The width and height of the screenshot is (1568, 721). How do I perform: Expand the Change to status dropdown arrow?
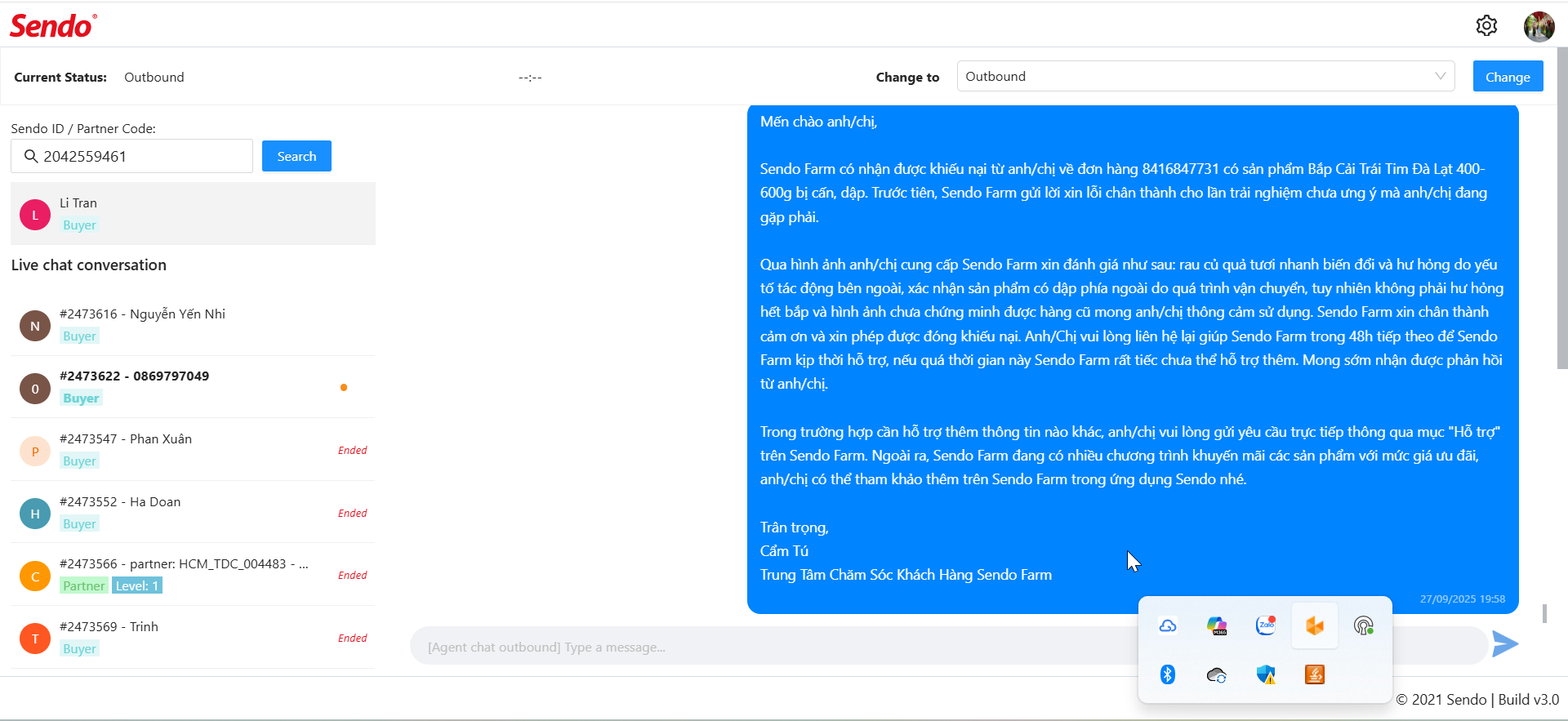pyautogui.click(x=1440, y=76)
